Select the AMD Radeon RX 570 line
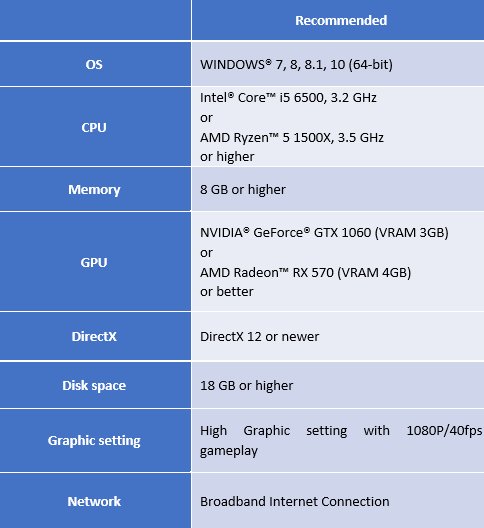 click(305, 272)
